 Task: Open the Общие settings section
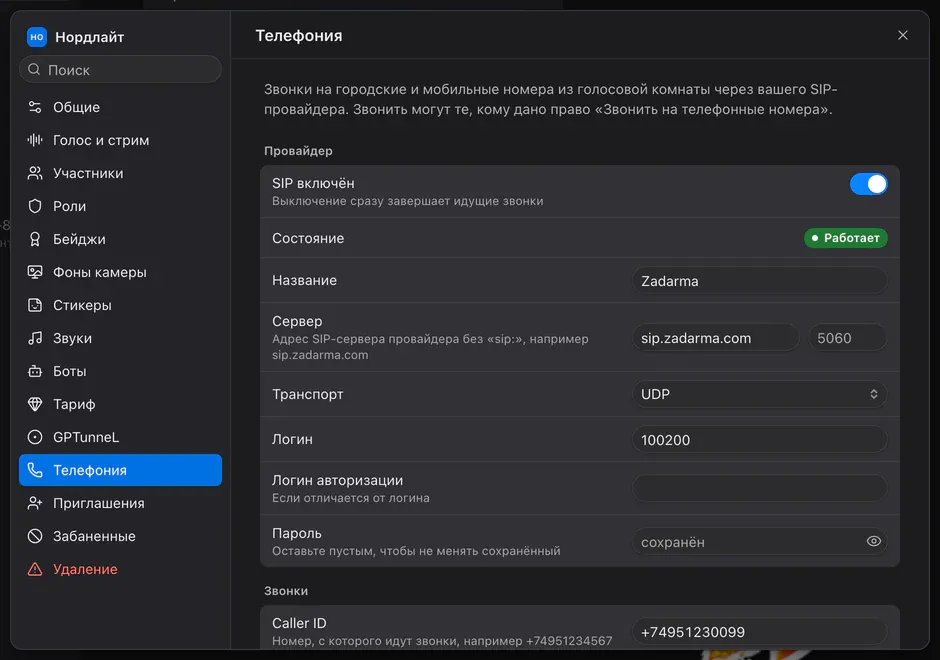(120, 107)
